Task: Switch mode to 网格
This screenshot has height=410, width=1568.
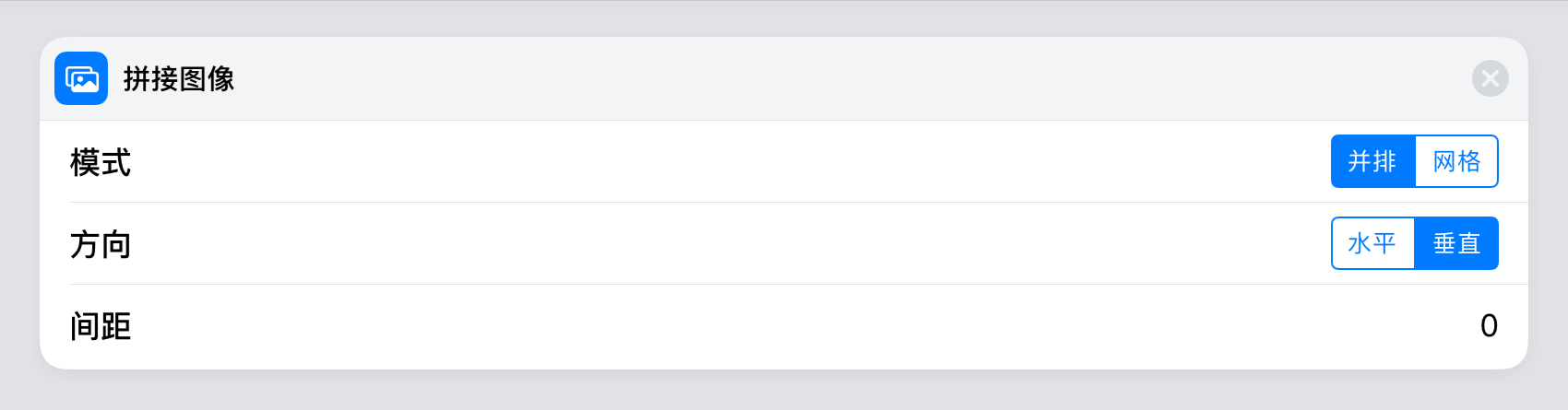Action: click(1456, 161)
